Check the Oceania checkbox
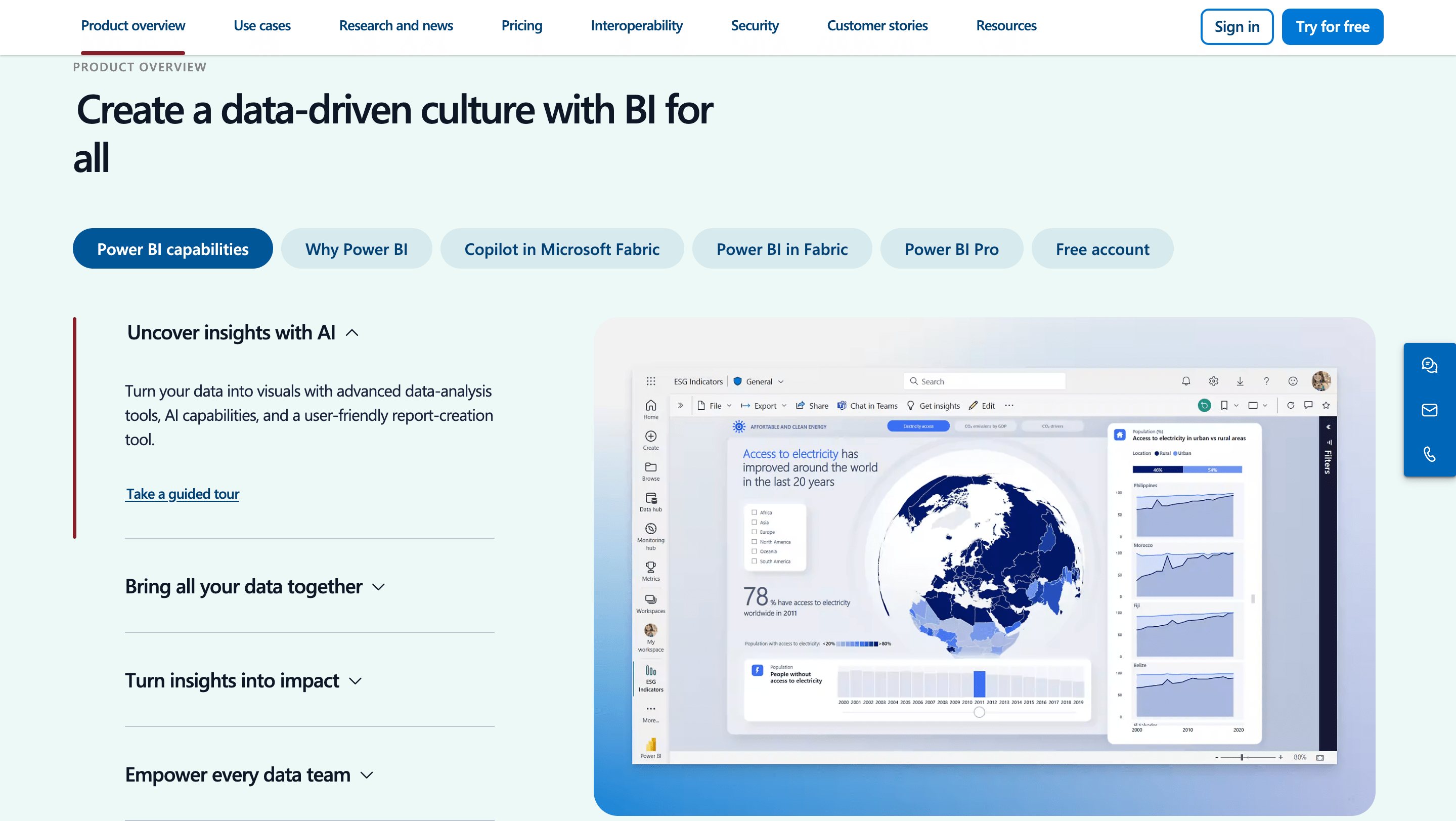 click(754, 551)
